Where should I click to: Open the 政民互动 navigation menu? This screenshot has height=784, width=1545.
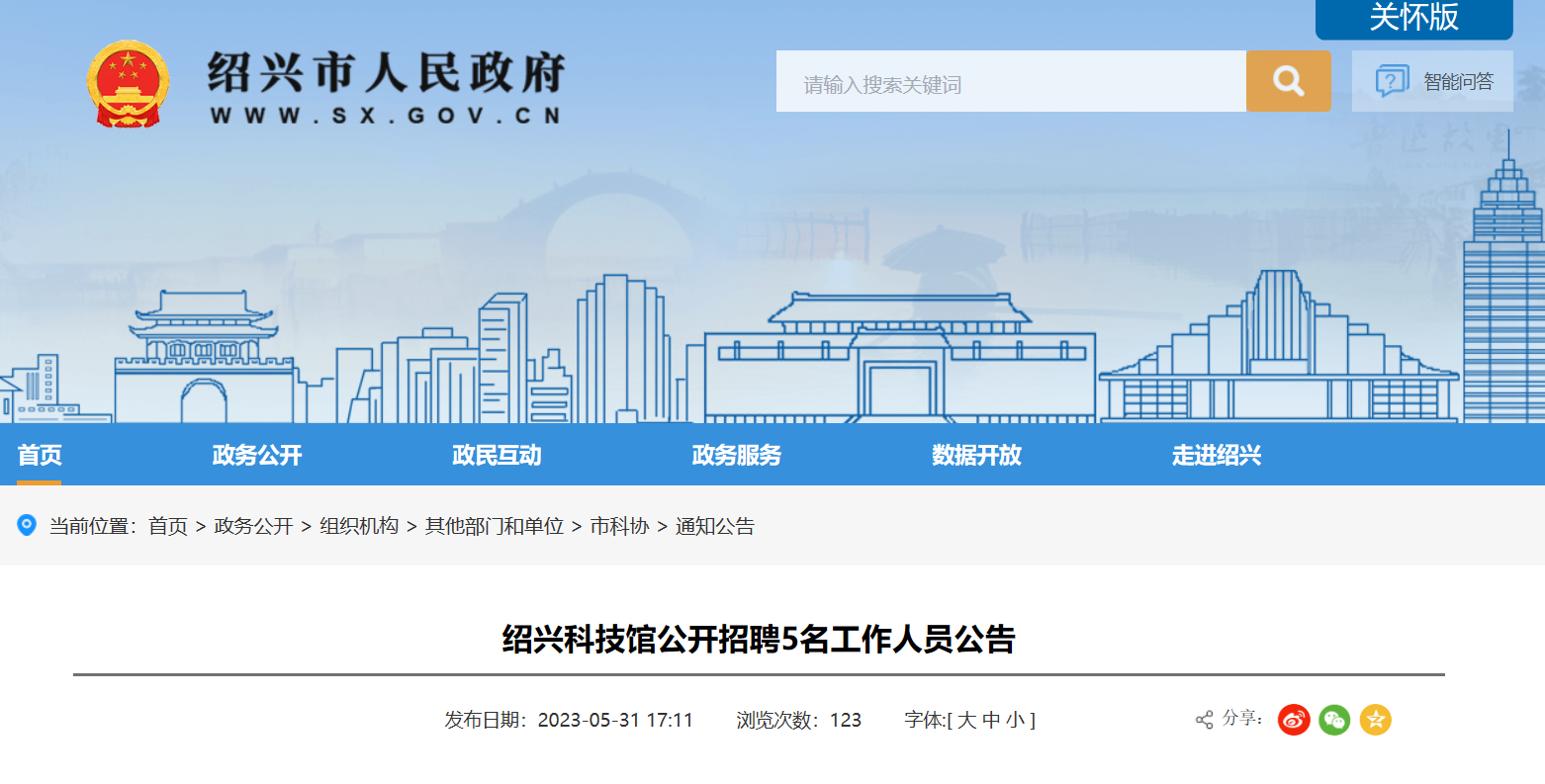click(497, 455)
